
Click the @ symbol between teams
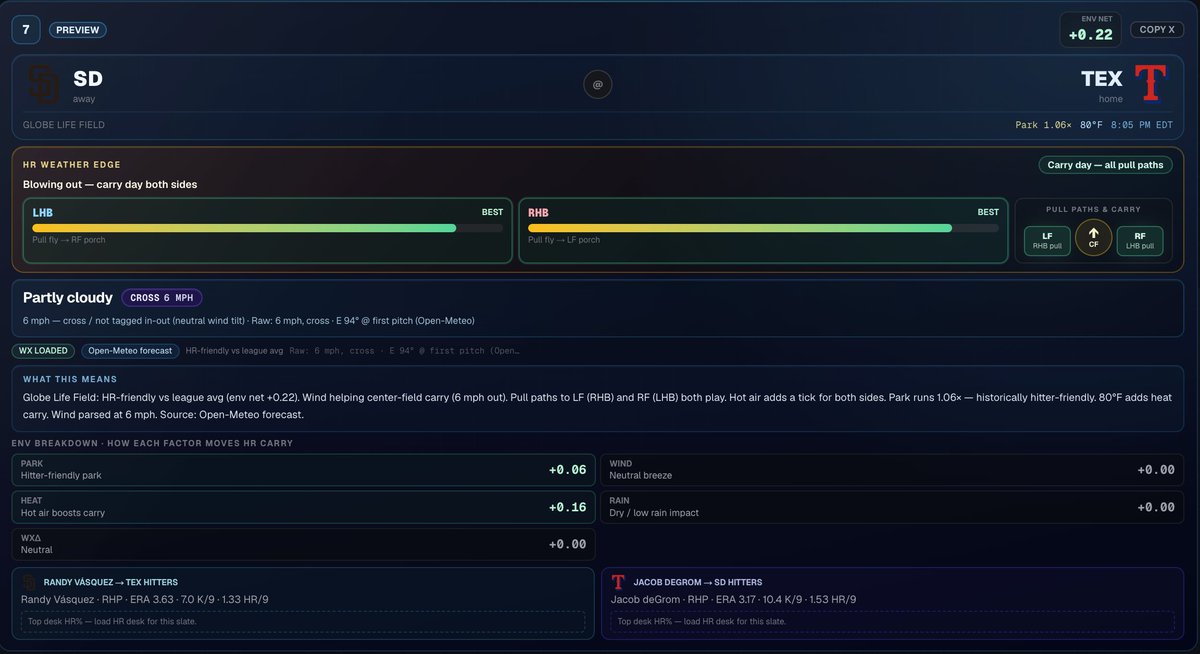pos(598,85)
